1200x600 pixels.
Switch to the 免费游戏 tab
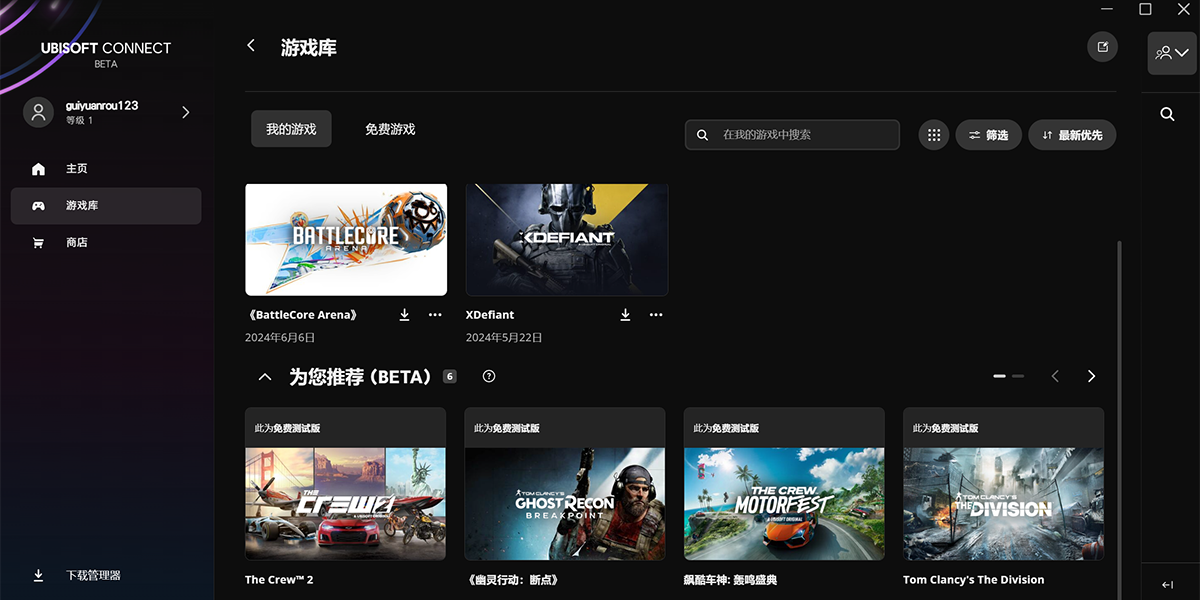(388, 128)
